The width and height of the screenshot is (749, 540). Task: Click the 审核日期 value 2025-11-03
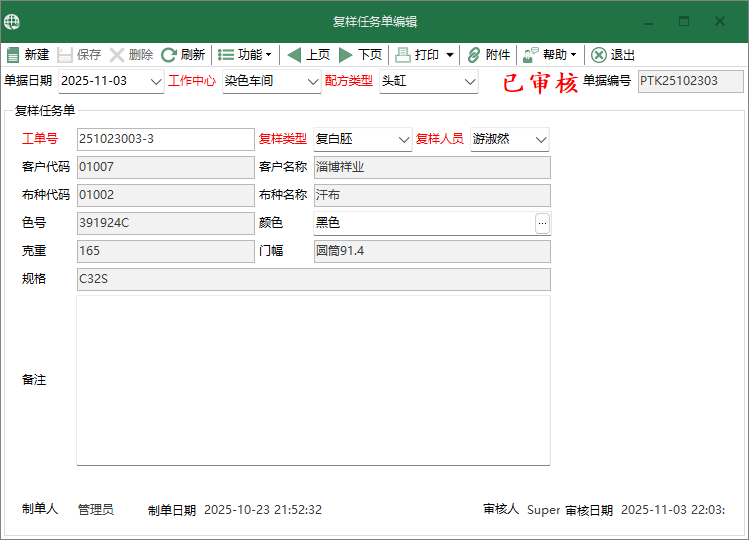673,510
